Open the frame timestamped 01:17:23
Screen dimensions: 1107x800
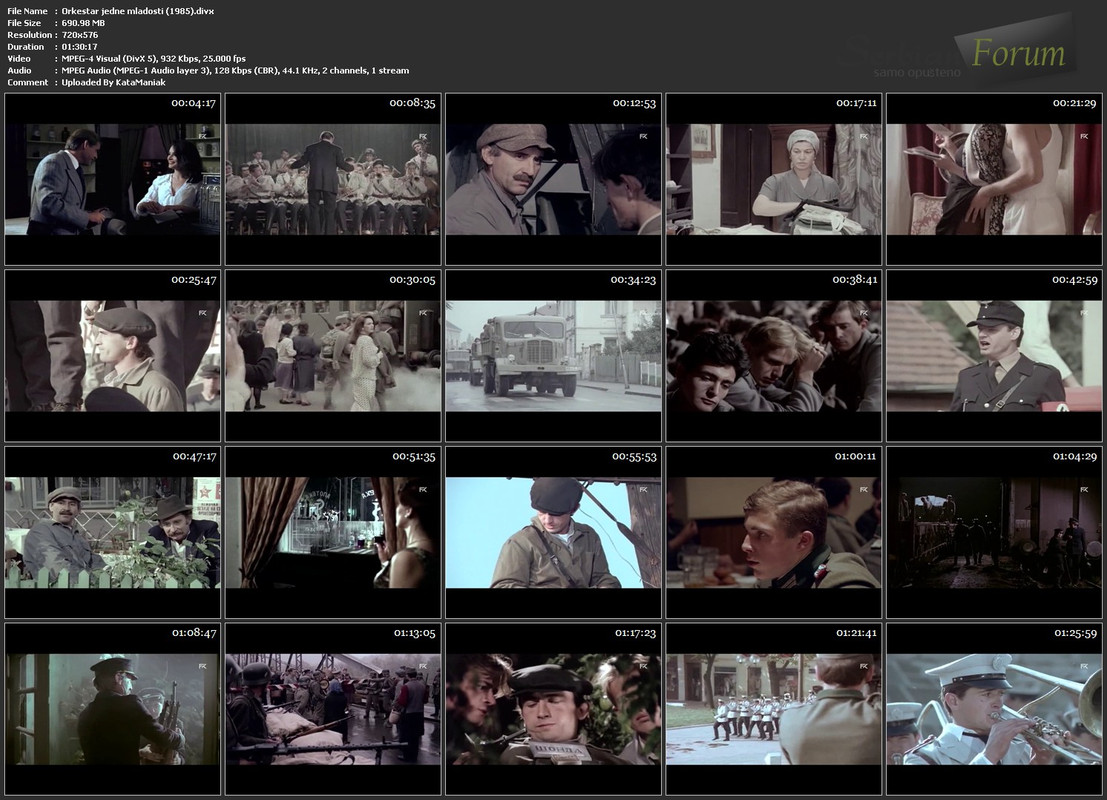tap(553, 709)
